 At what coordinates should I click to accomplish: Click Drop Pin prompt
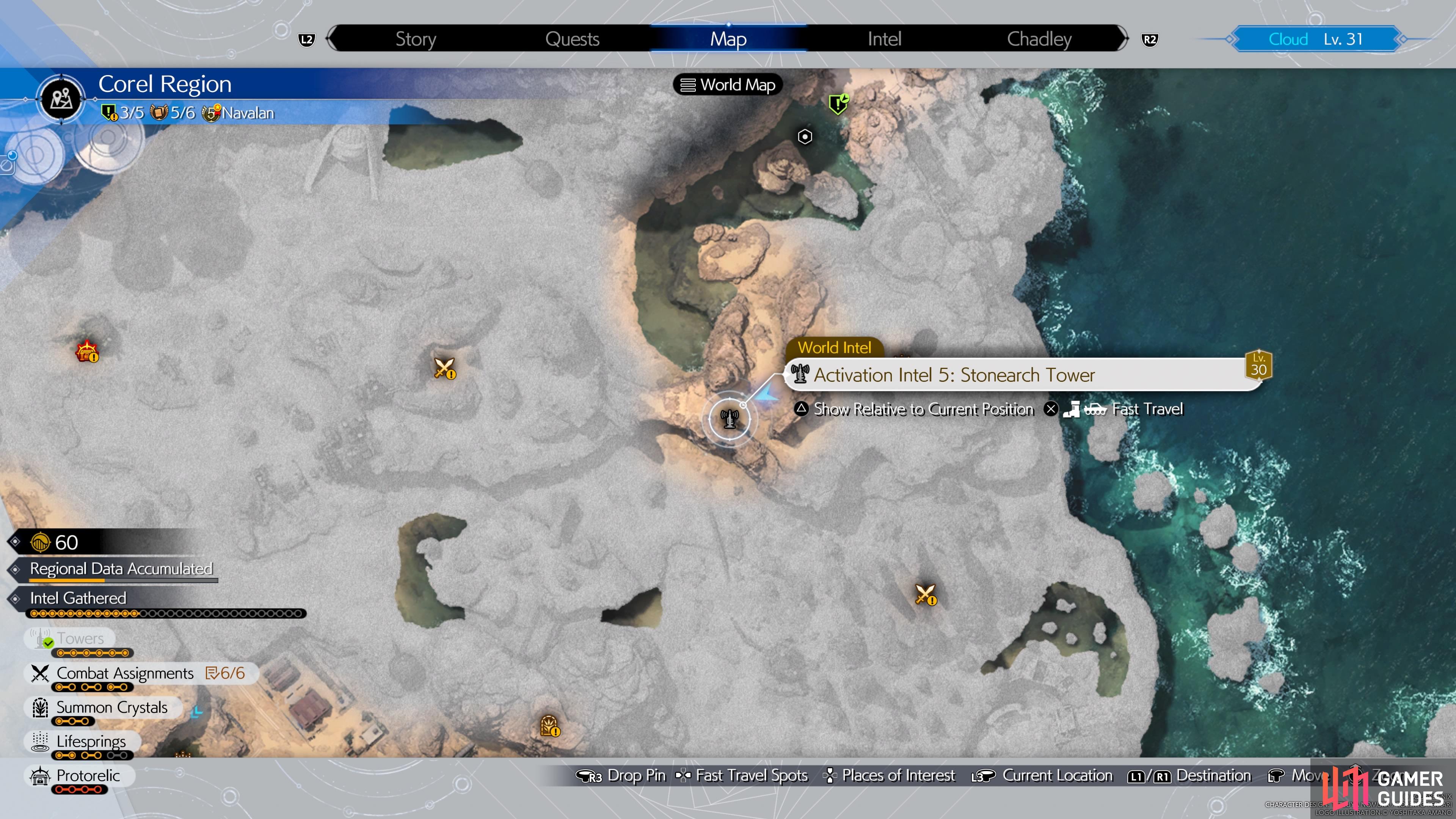pos(620,775)
